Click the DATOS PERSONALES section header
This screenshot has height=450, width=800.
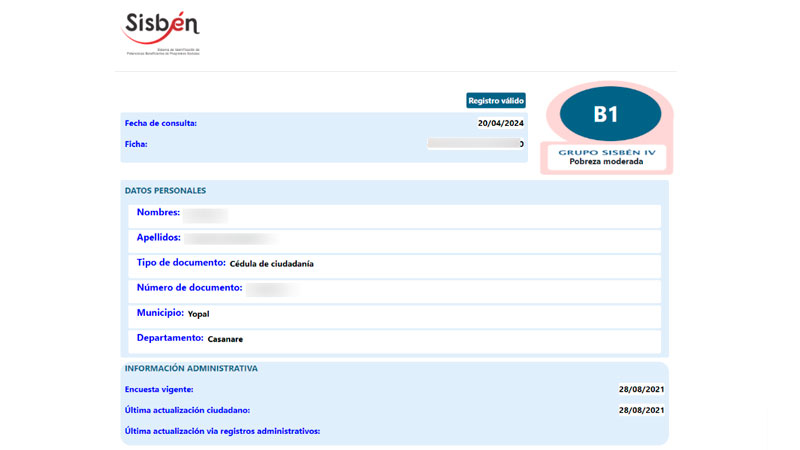click(165, 190)
